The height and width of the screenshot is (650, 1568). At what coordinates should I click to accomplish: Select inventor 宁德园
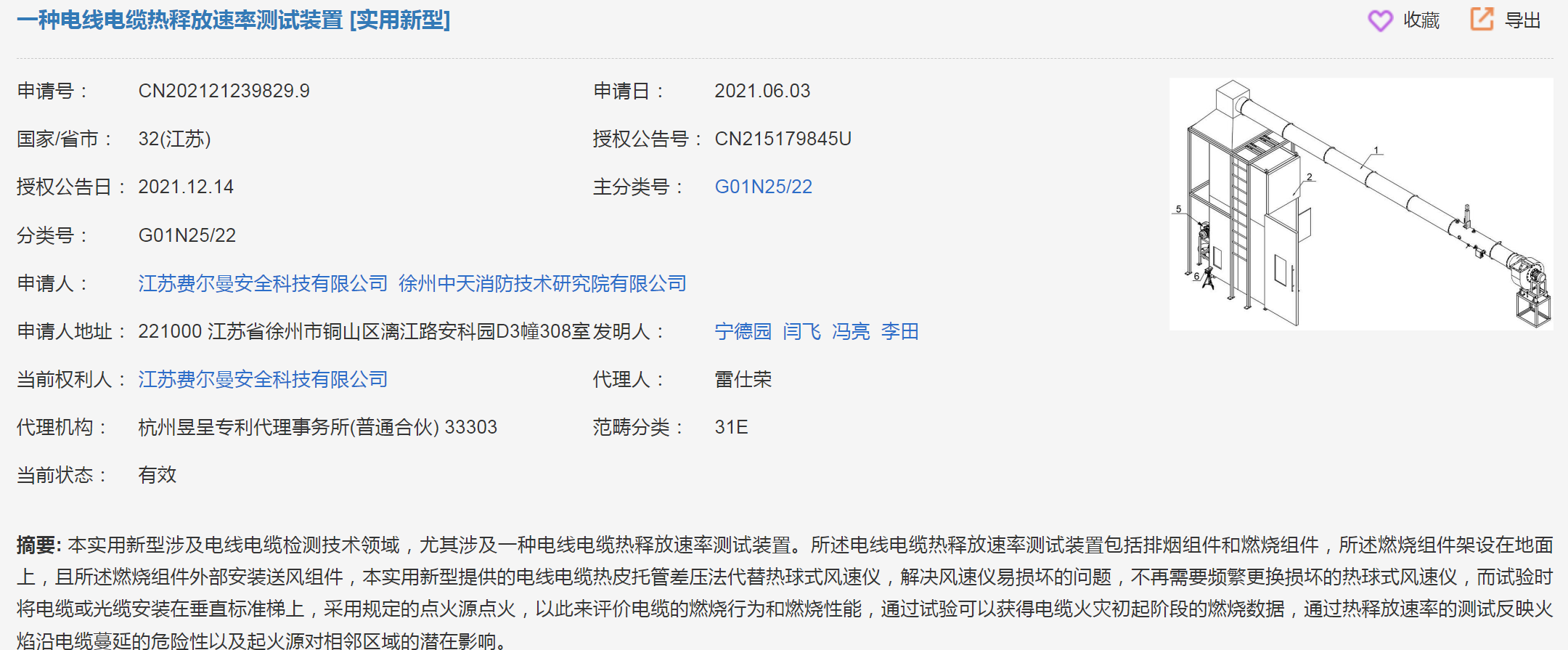coord(743,331)
